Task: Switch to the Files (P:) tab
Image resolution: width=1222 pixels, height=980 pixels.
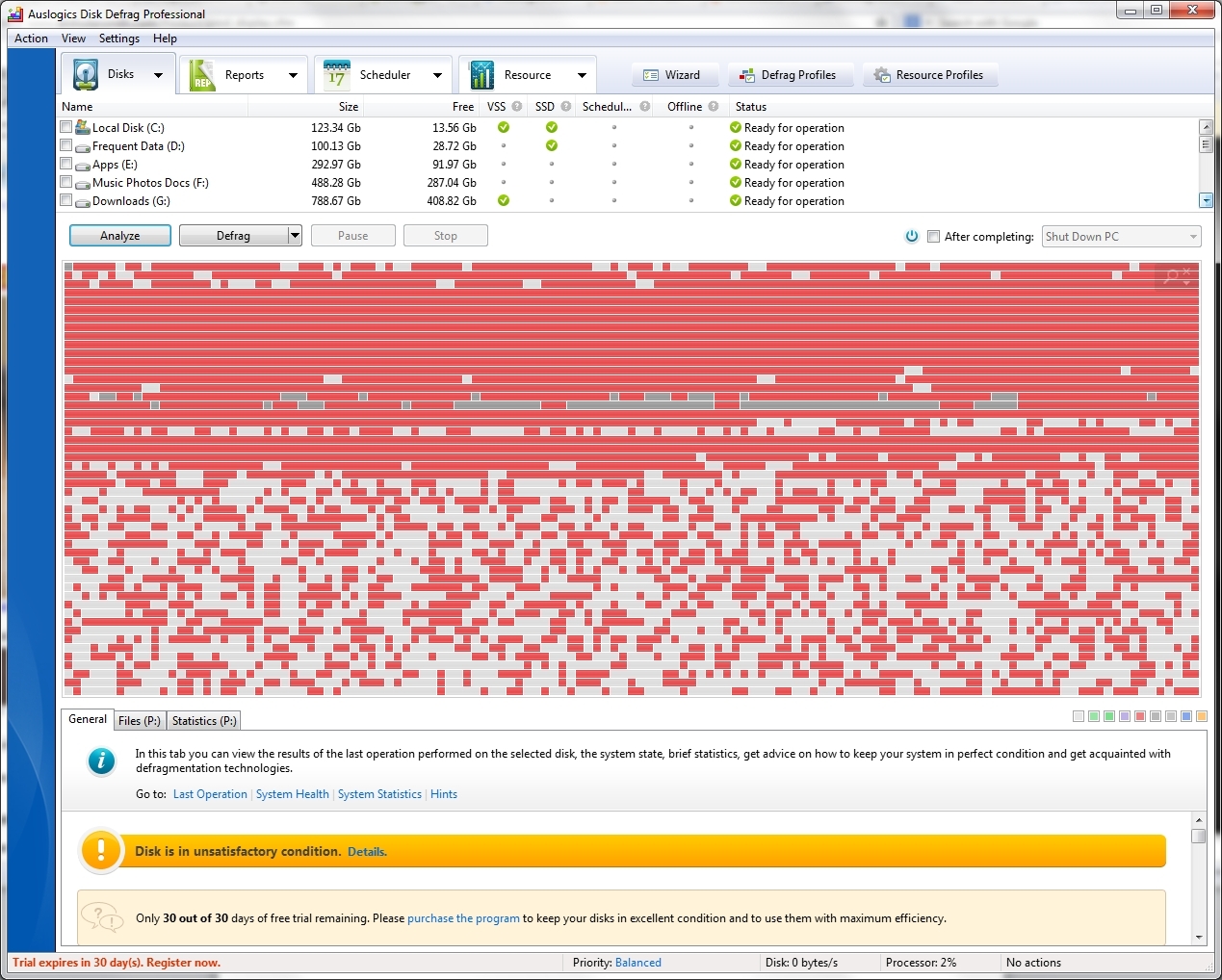Action: [x=140, y=721]
